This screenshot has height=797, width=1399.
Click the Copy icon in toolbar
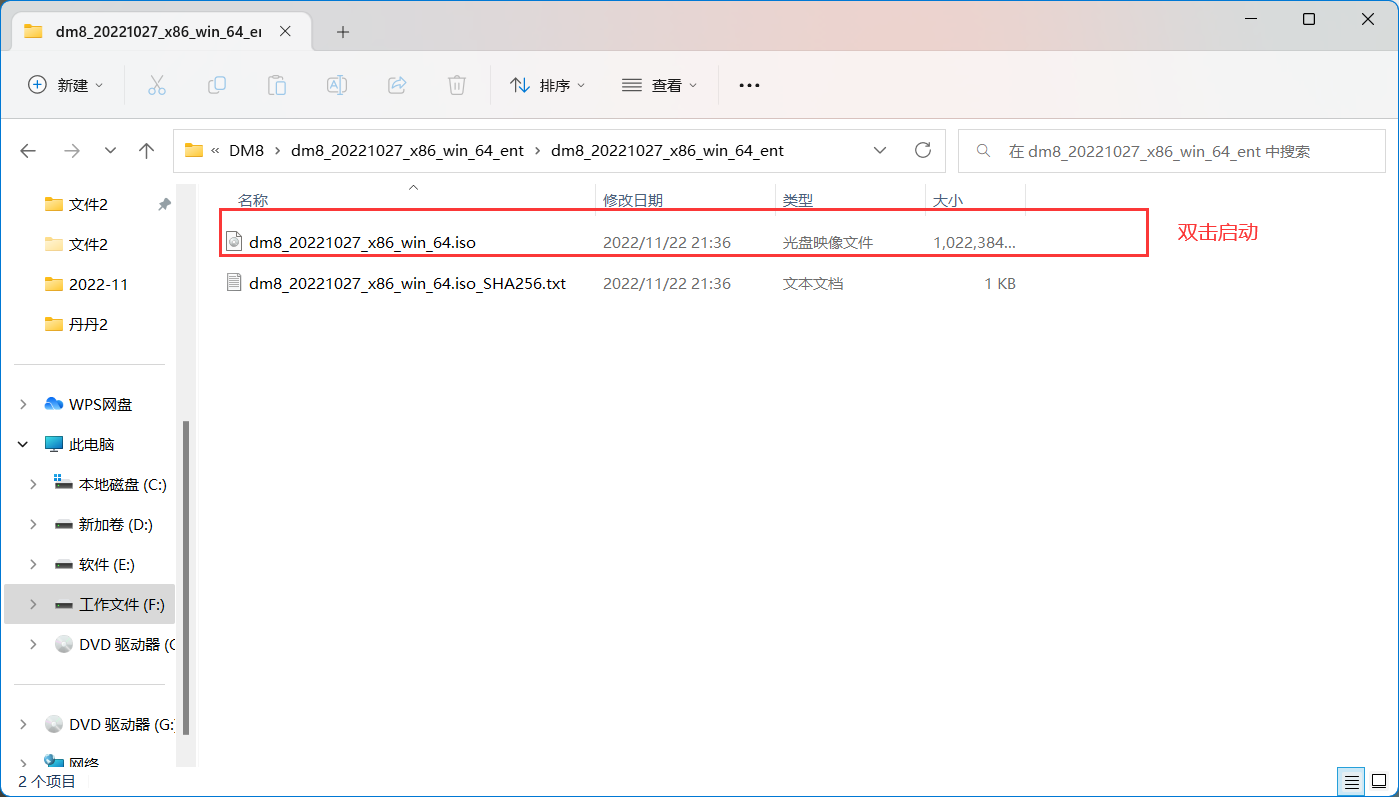(x=216, y=85)
